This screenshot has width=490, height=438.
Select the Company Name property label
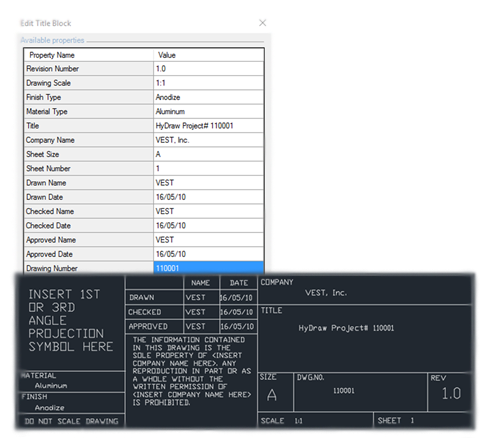(89, 140)
